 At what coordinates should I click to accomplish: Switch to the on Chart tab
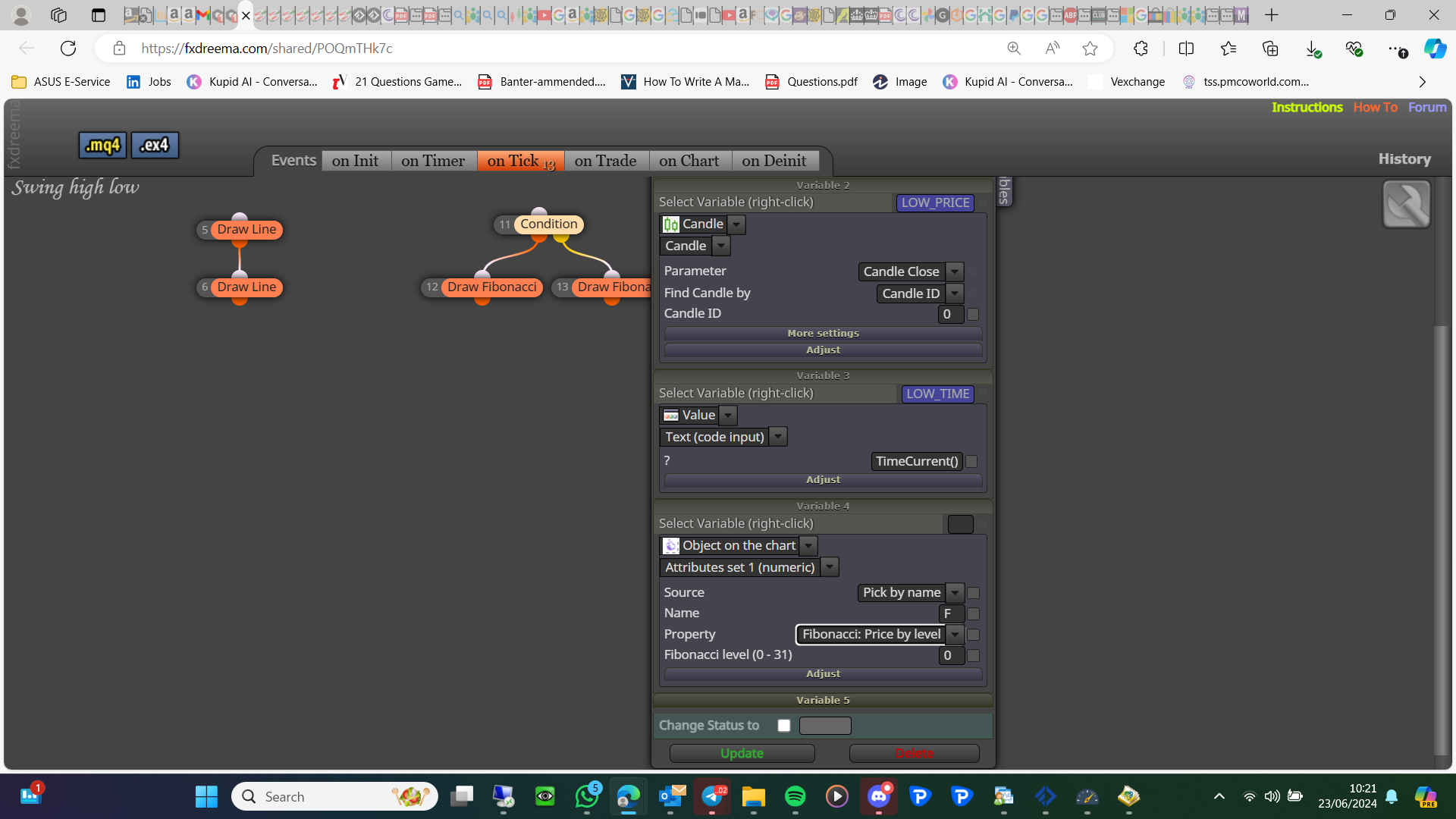click(689, 161)
